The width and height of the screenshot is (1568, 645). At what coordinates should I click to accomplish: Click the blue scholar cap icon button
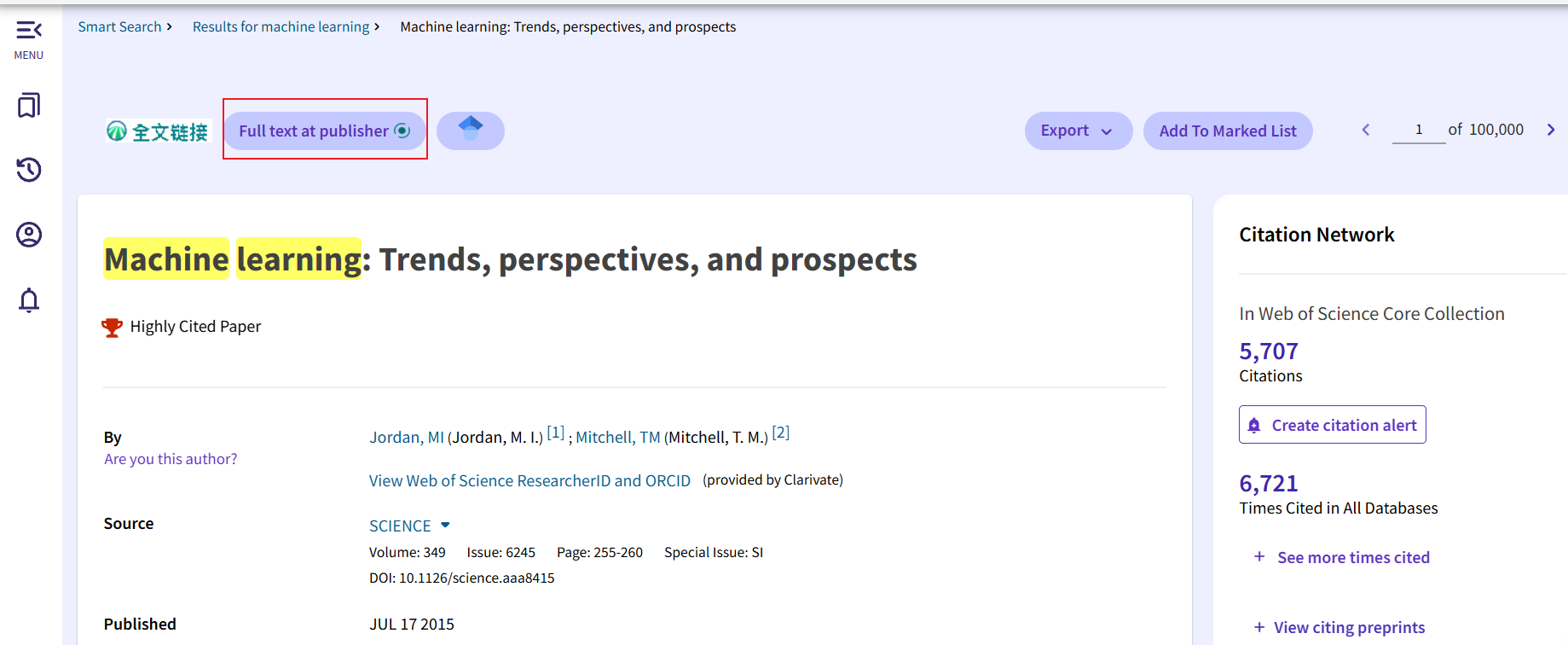[471, 131]
